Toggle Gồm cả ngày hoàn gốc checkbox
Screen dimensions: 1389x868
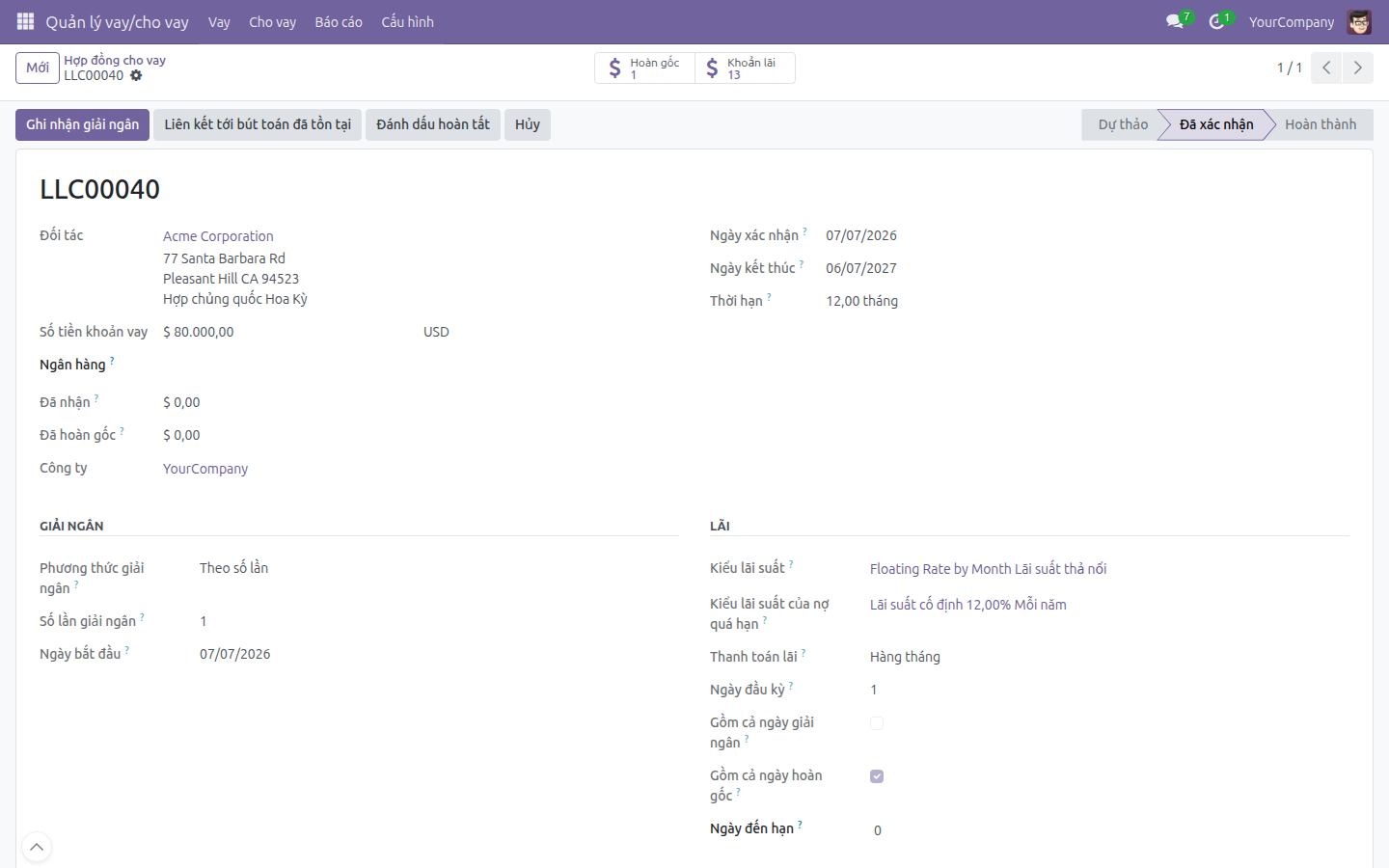(877, 776)
